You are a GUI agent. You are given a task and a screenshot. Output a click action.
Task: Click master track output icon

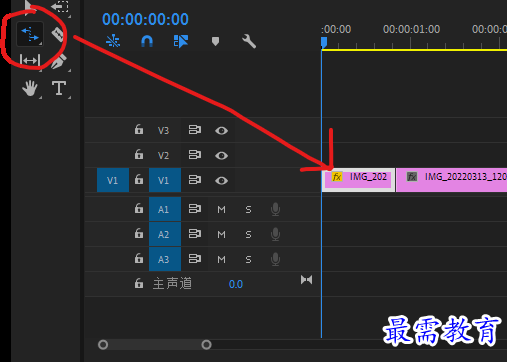click(x=306, y=280)
